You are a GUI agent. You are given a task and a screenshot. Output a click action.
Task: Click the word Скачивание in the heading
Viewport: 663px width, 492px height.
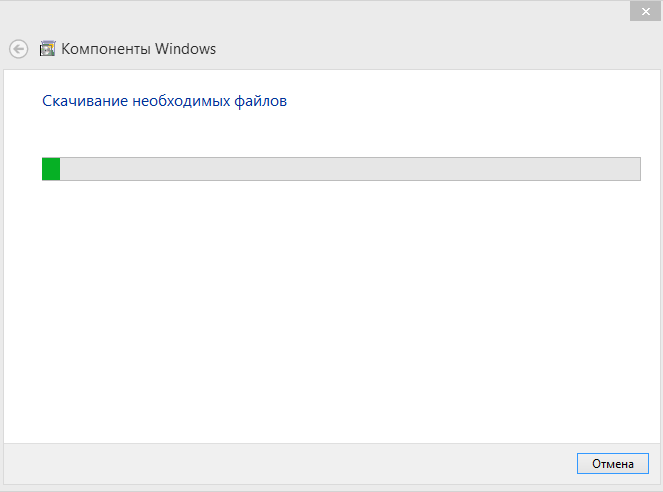tap(84, 101)
